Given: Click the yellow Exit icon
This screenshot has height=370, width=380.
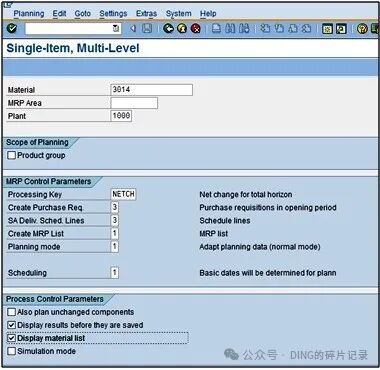Looking at the screenshot, I should [182, 29].
